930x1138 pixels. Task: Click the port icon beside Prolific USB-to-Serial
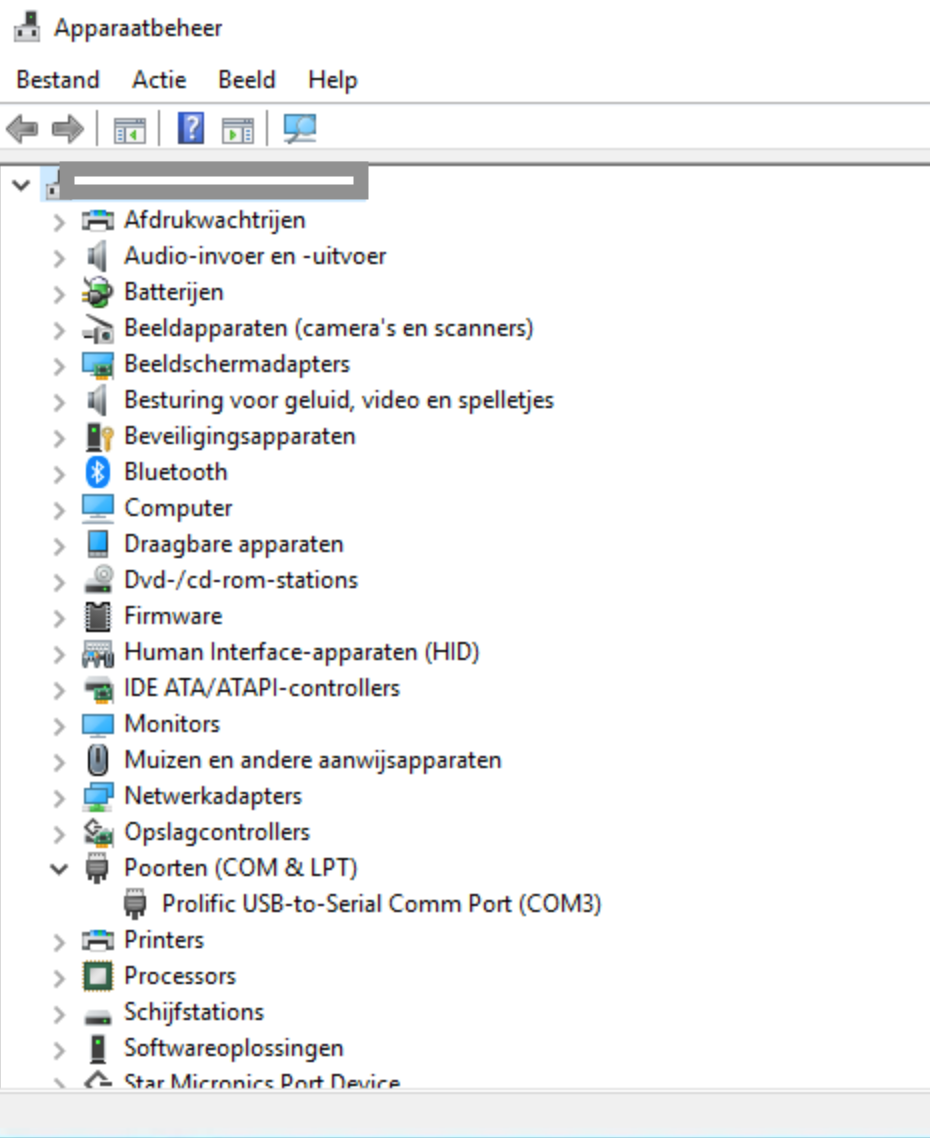(135, 904)
